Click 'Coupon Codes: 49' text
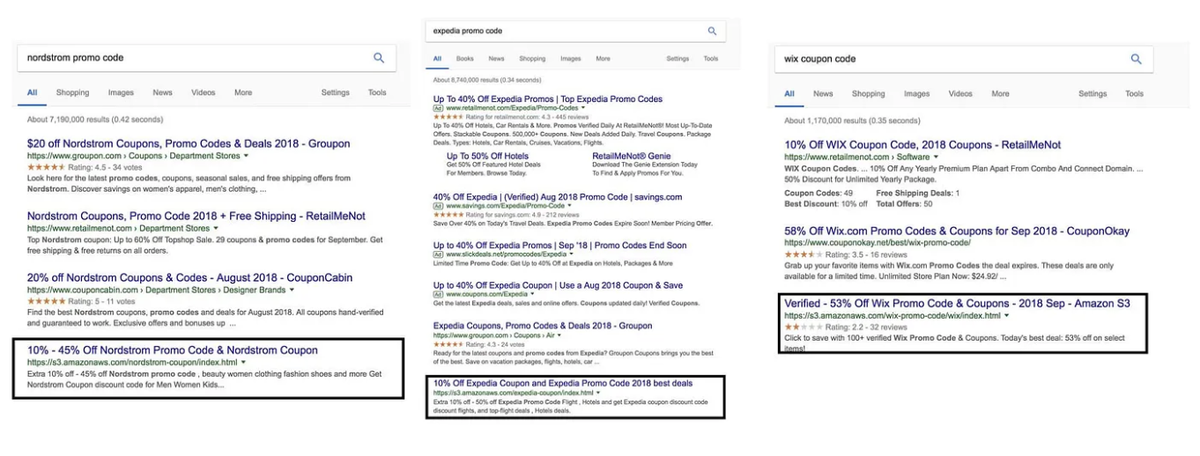This screenshot has height=456, width=1200. 819,193
